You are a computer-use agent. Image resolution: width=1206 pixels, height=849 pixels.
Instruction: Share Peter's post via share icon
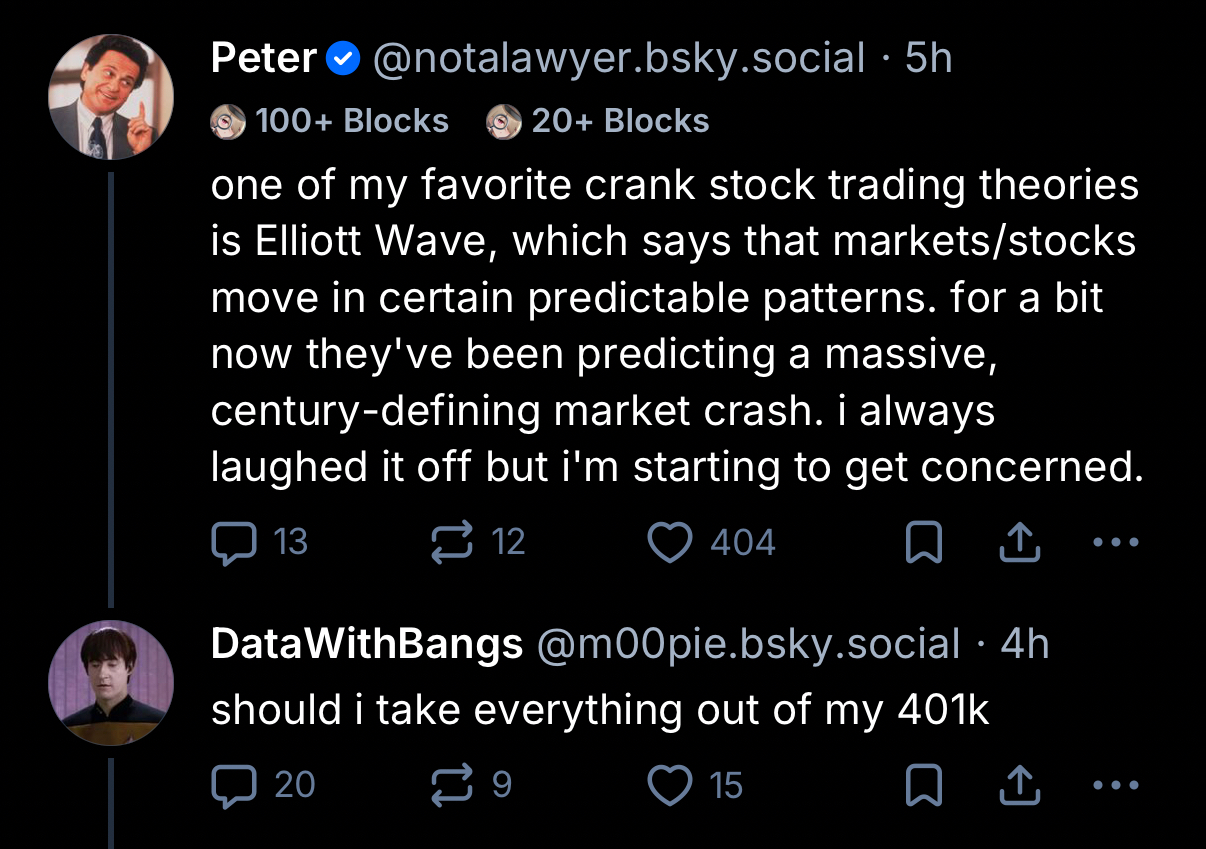coord(1018,543)
